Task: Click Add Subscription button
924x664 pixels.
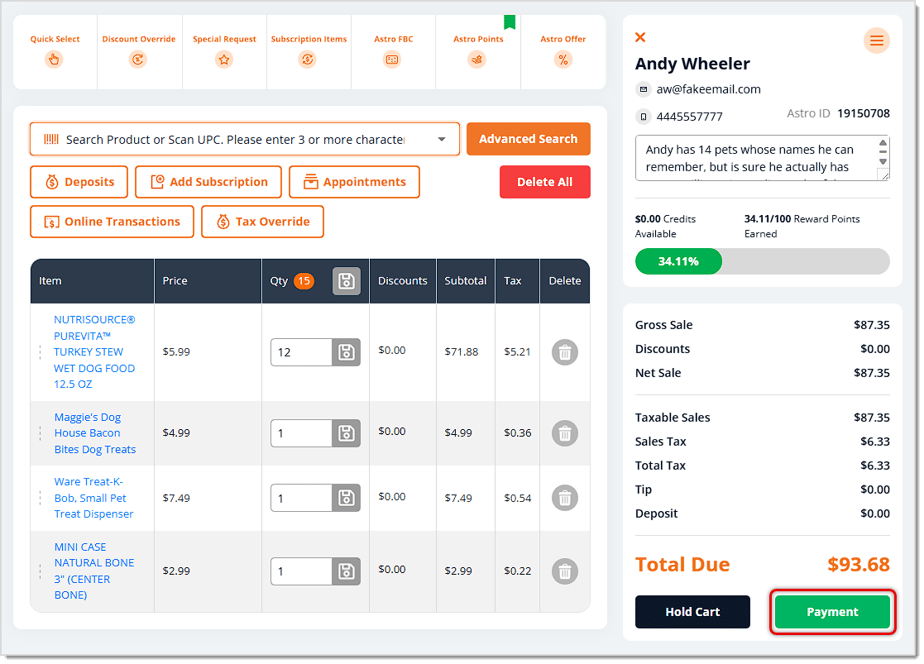Action: (209, 182)
